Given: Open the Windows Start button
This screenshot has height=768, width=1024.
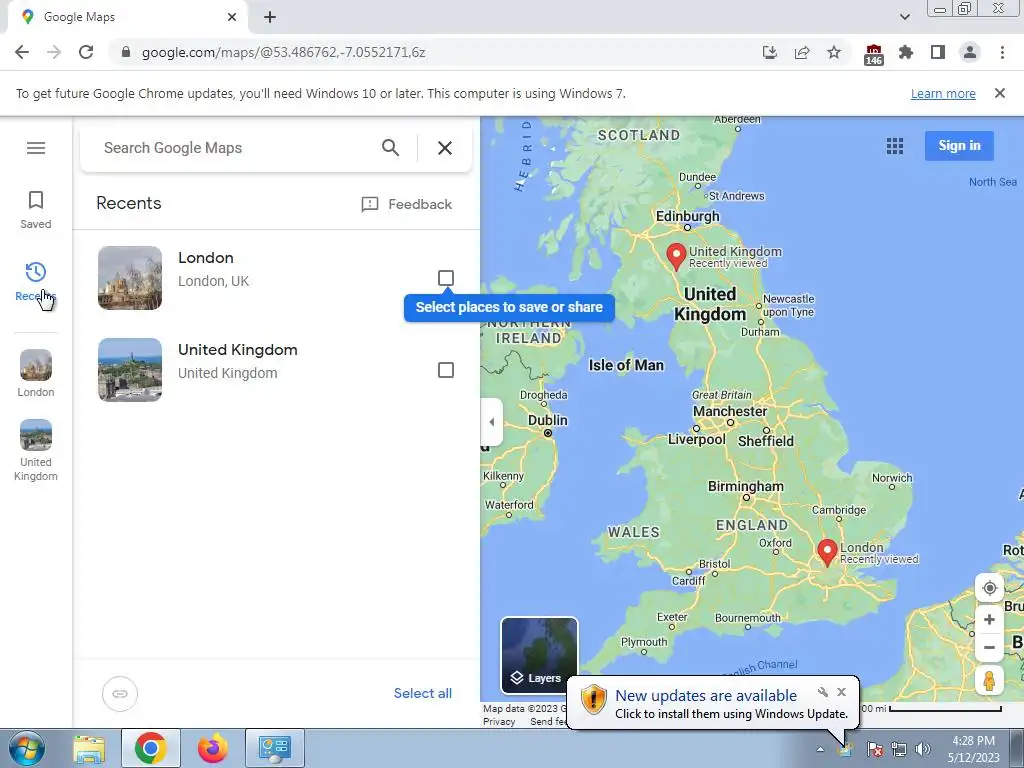Looking at the screenshot, I should pos(27,748).
